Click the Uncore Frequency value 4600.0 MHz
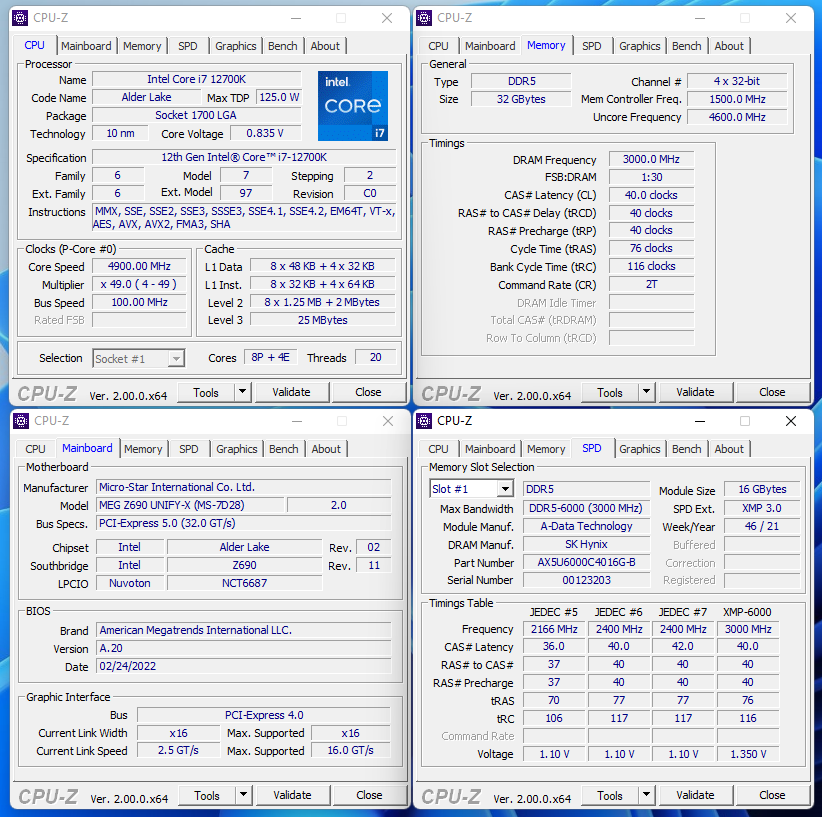The image size is (822, 817). [x=737, y=117]
